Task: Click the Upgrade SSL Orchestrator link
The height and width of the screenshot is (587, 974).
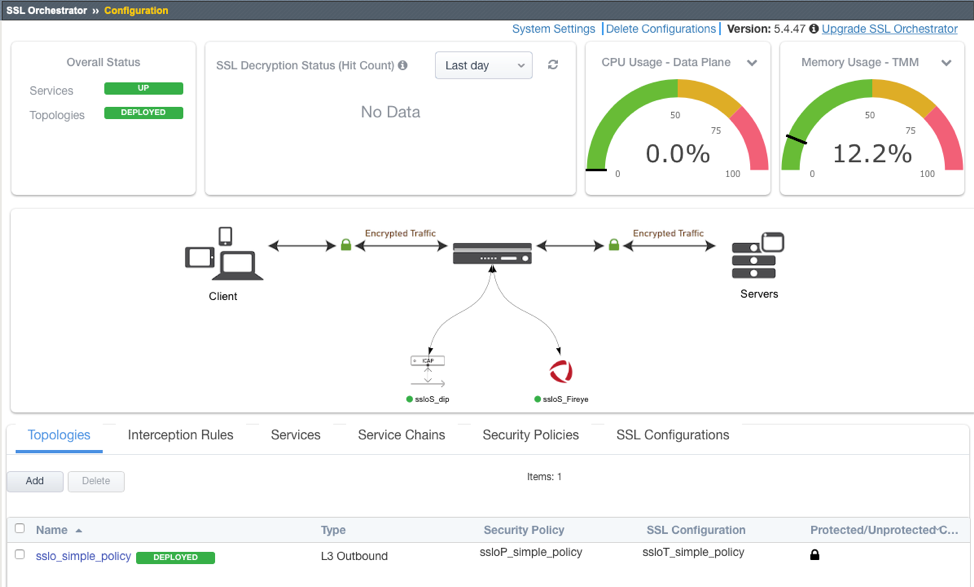Action: (x=890, y=29)
